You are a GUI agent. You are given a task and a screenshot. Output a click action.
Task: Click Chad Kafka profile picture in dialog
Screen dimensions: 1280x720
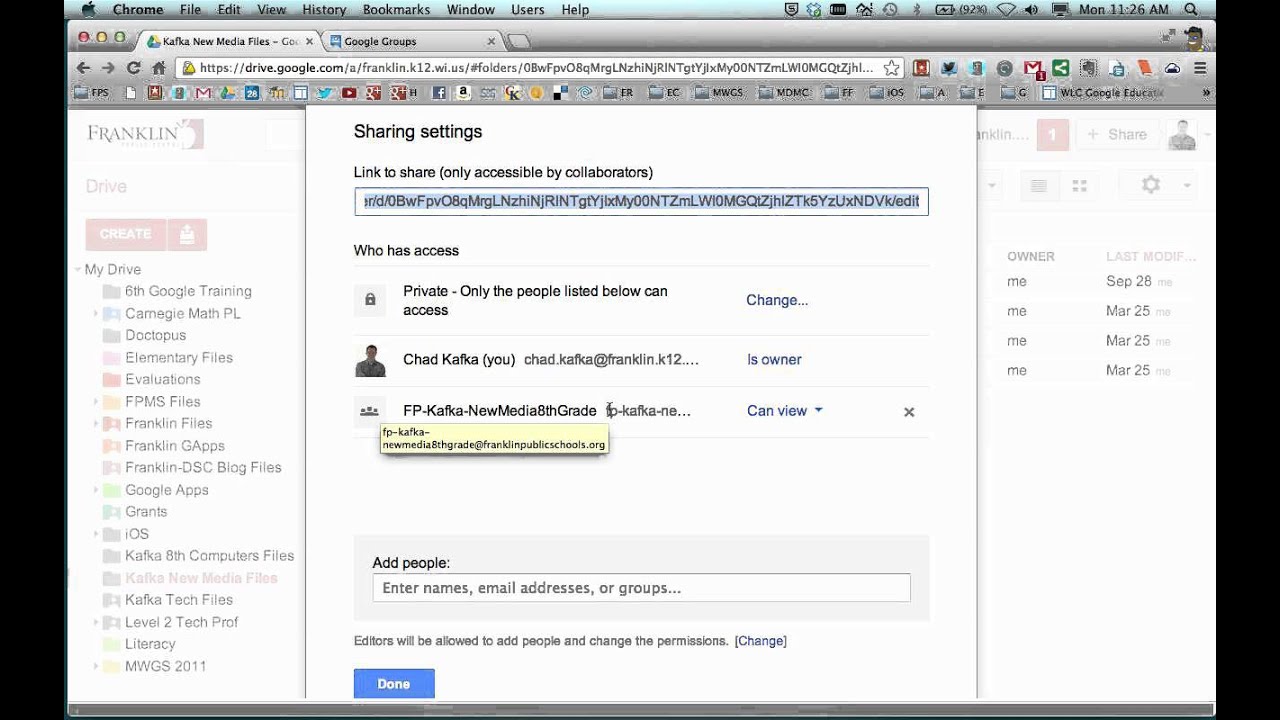[x=370, y=360]
